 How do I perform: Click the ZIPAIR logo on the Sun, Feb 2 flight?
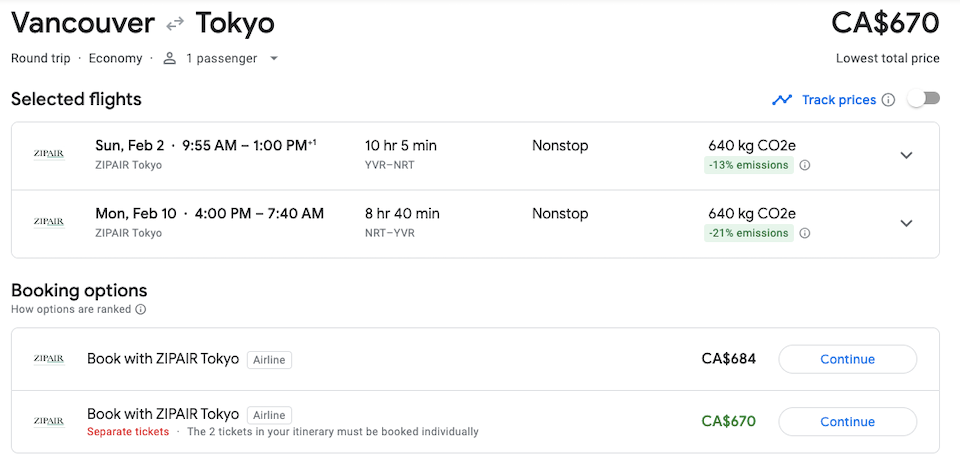click(x=49, y=154)
